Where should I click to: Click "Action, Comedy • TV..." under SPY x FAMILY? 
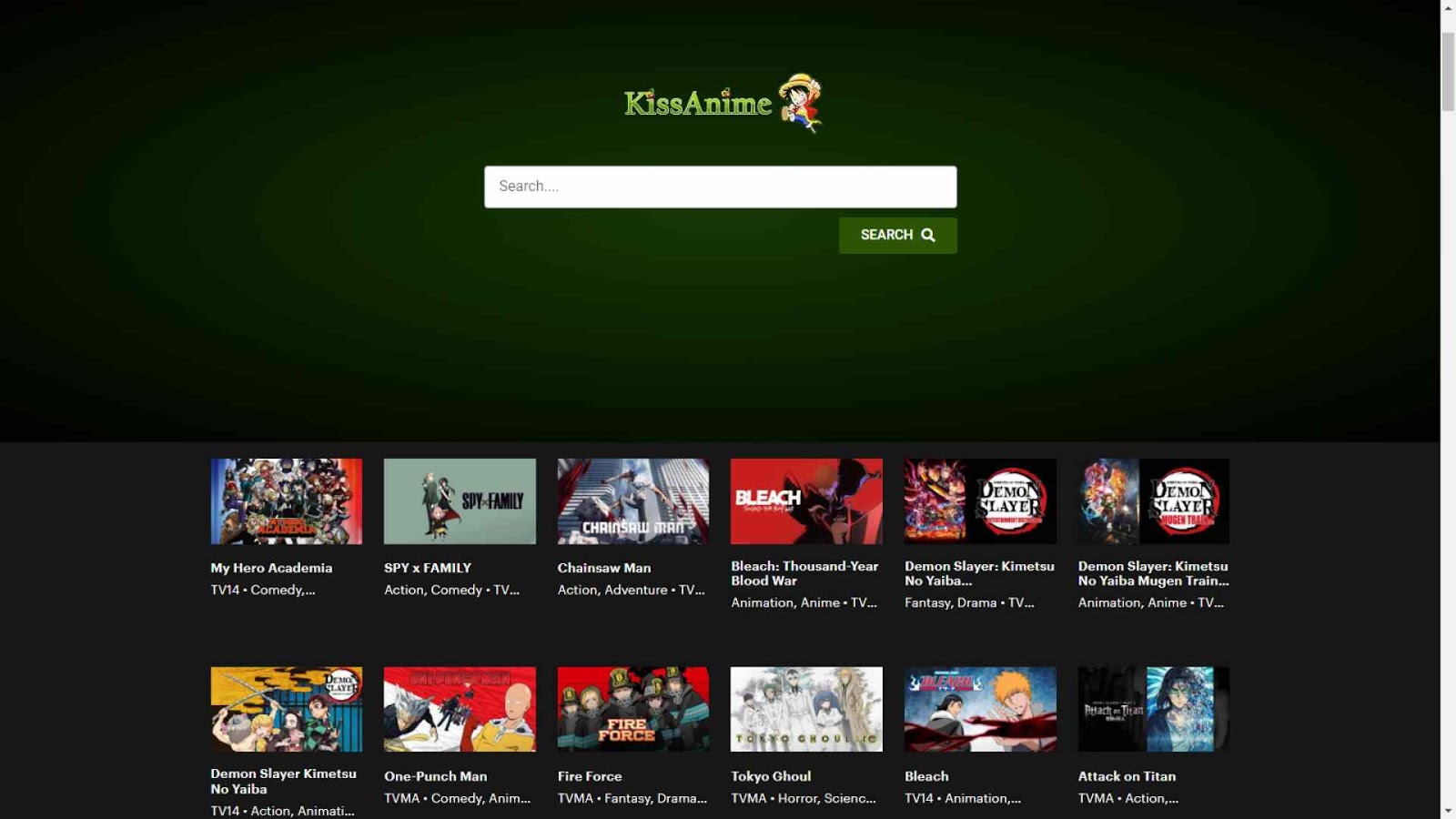click(451, 590)
